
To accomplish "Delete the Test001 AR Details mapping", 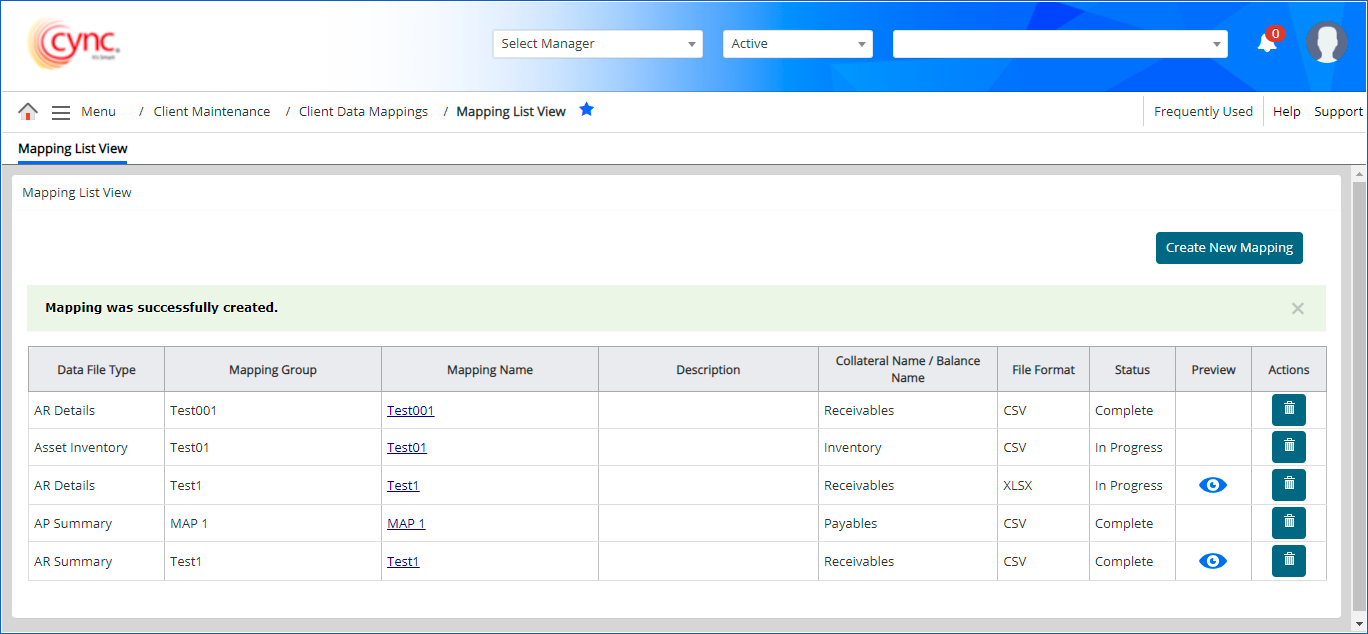I will (1288, 410).
